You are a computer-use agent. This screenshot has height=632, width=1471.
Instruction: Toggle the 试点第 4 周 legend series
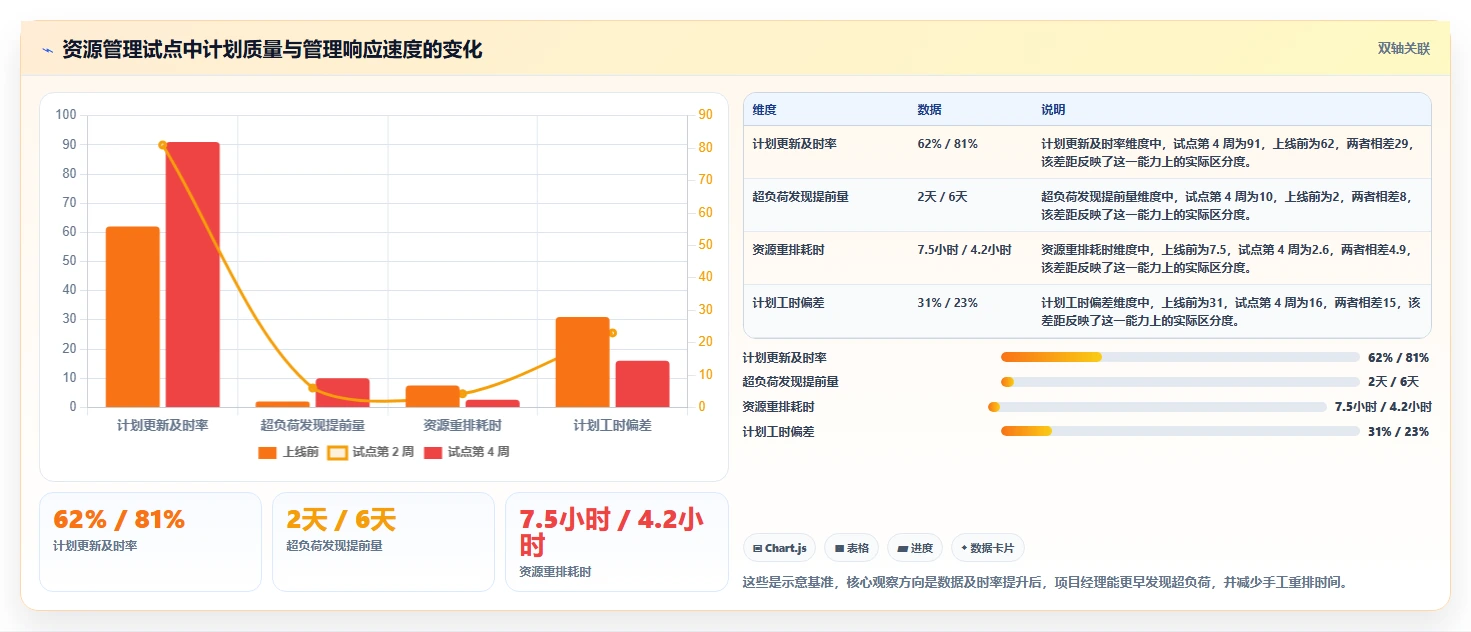(x=467, y=452)
